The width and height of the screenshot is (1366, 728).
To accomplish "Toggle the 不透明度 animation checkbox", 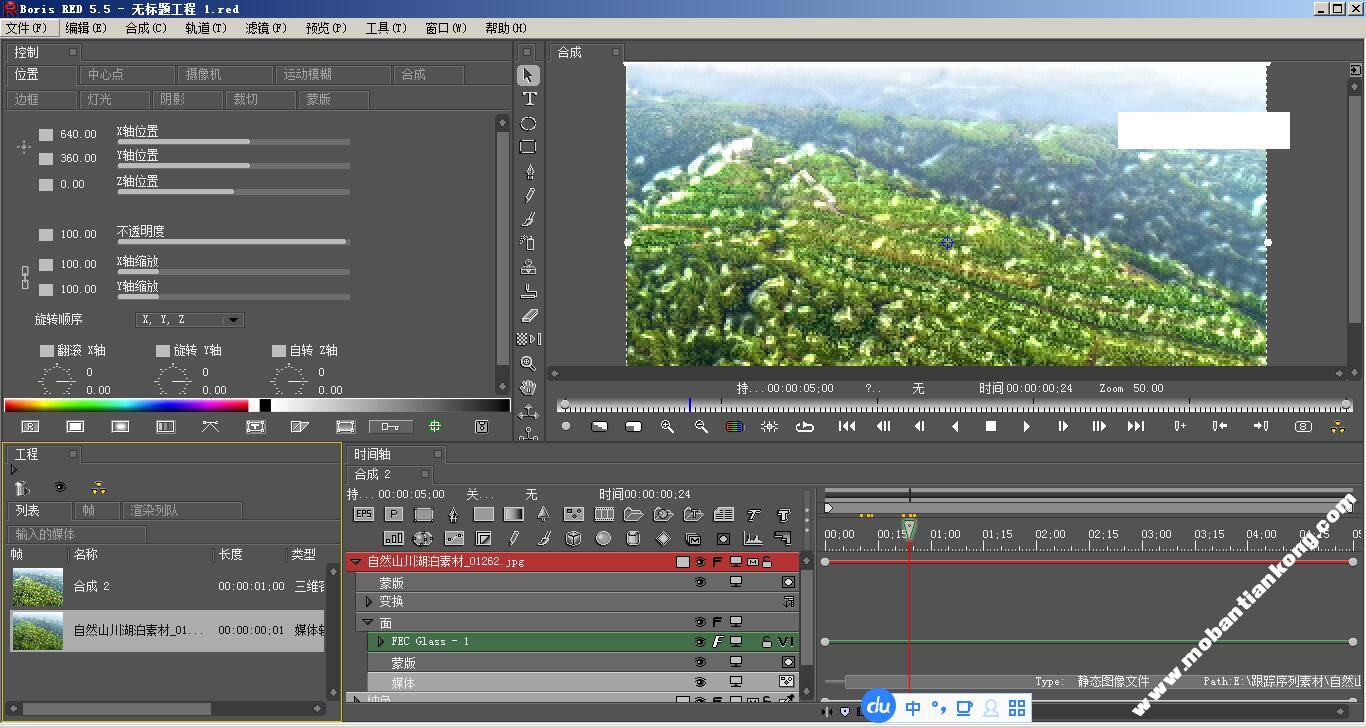I will [x=46, y=234].
